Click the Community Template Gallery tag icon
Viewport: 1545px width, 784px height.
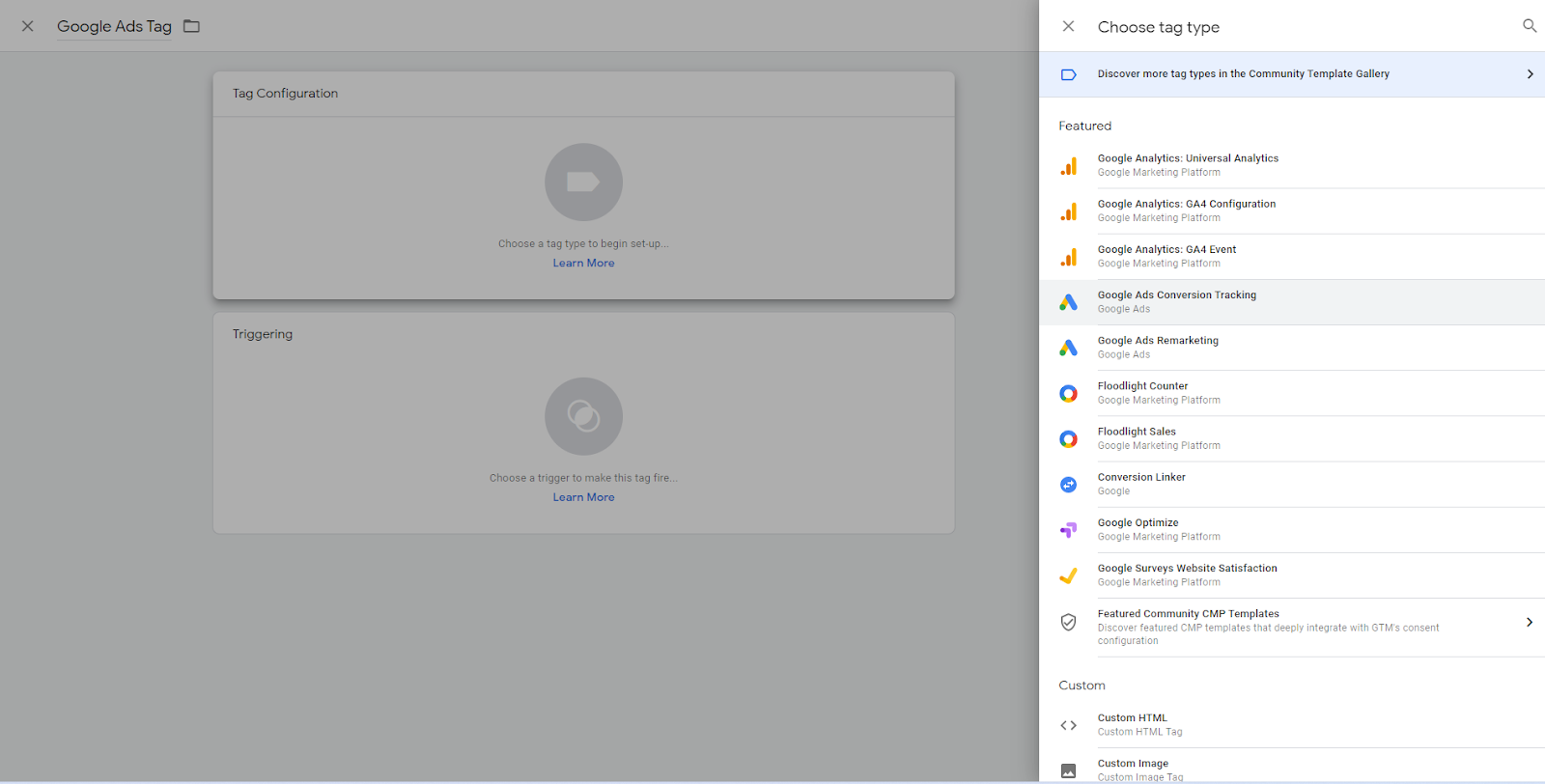coord(1068,74)
